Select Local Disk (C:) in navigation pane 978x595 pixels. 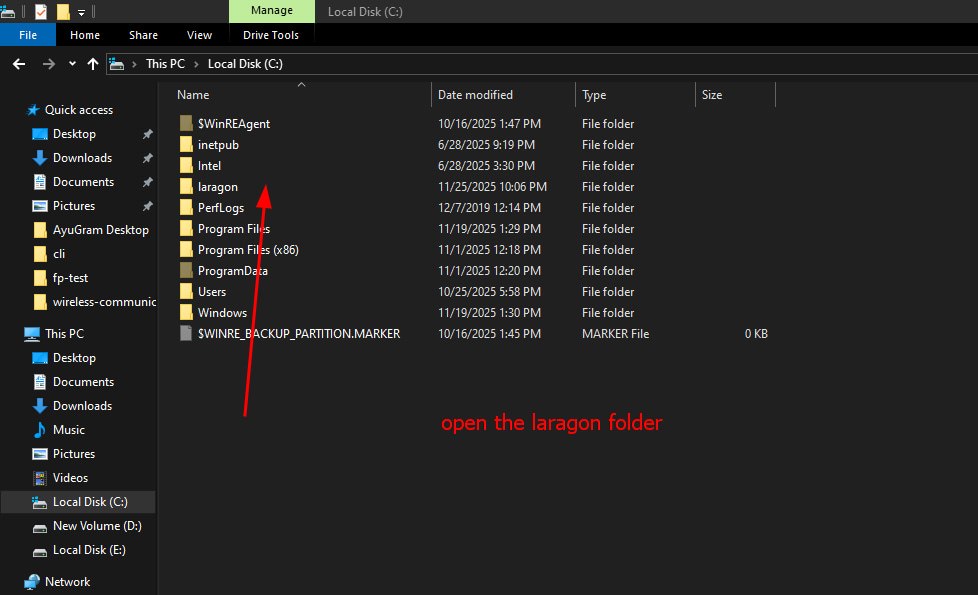point(78,502)
